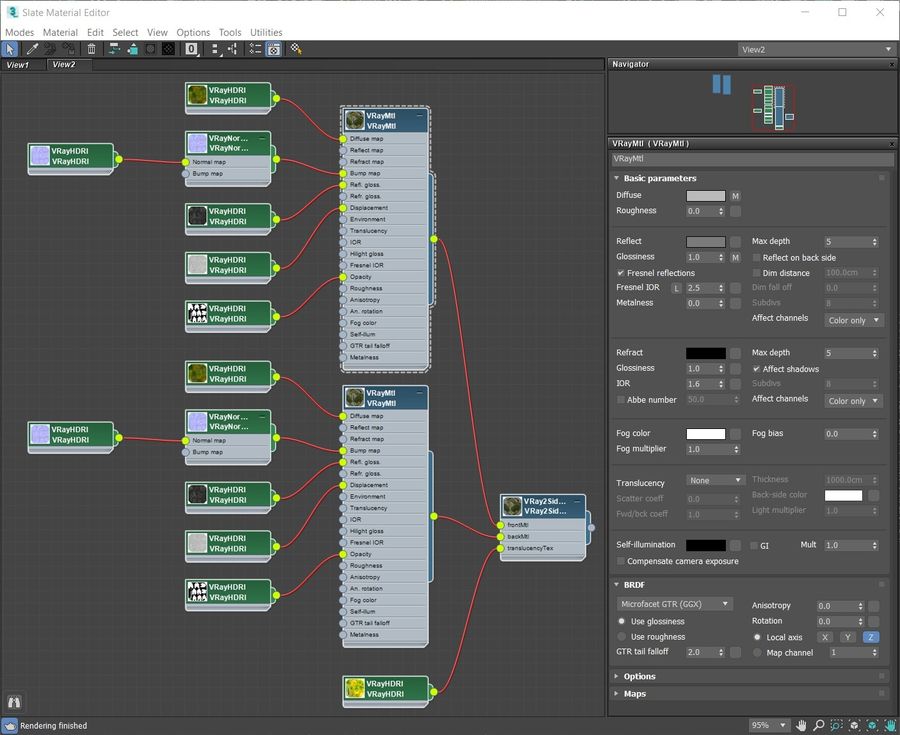Enable Abbe number checkbox
Image resolution: width=900 pixels, height=735 pixels.
pyautogui.click(x=620, y=400)
